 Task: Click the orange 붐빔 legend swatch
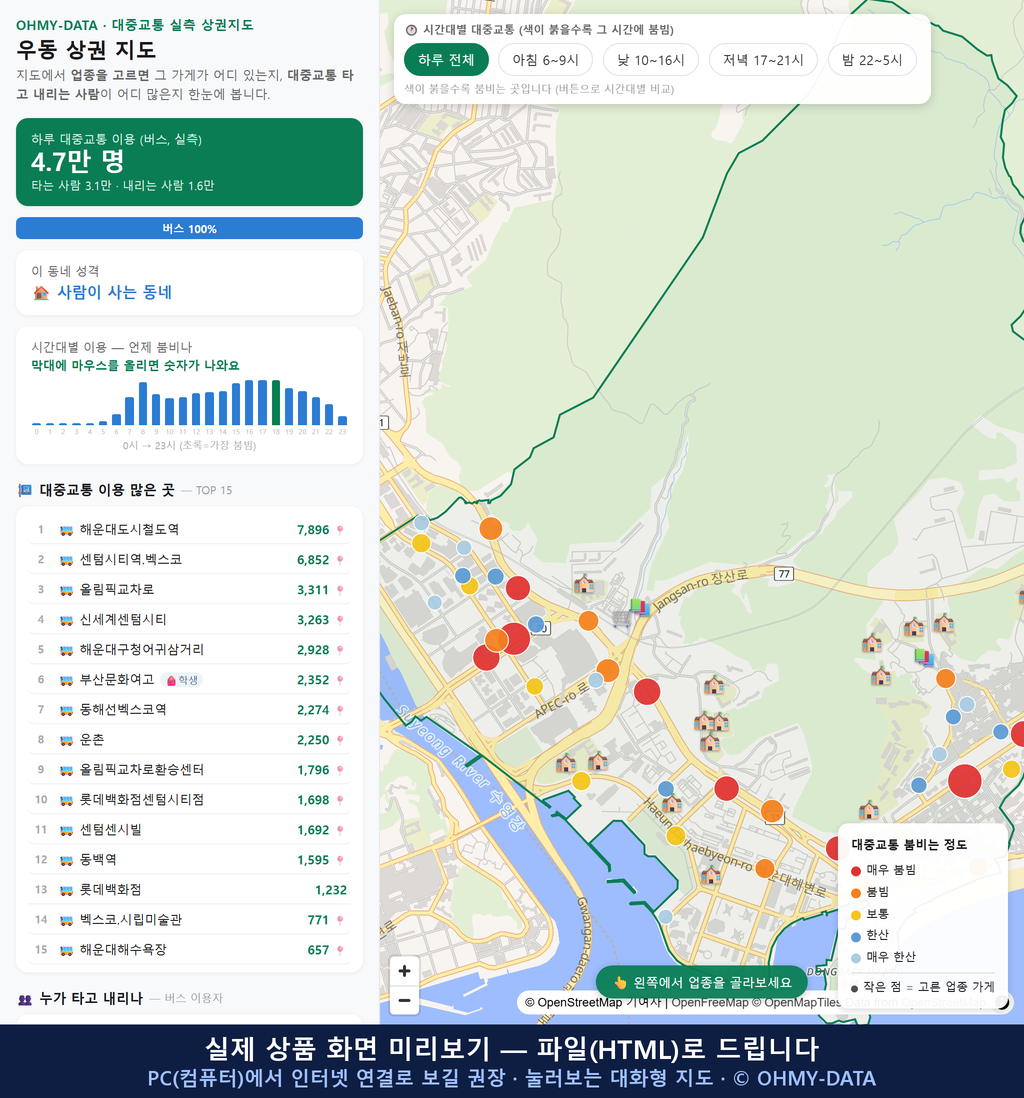855,893
